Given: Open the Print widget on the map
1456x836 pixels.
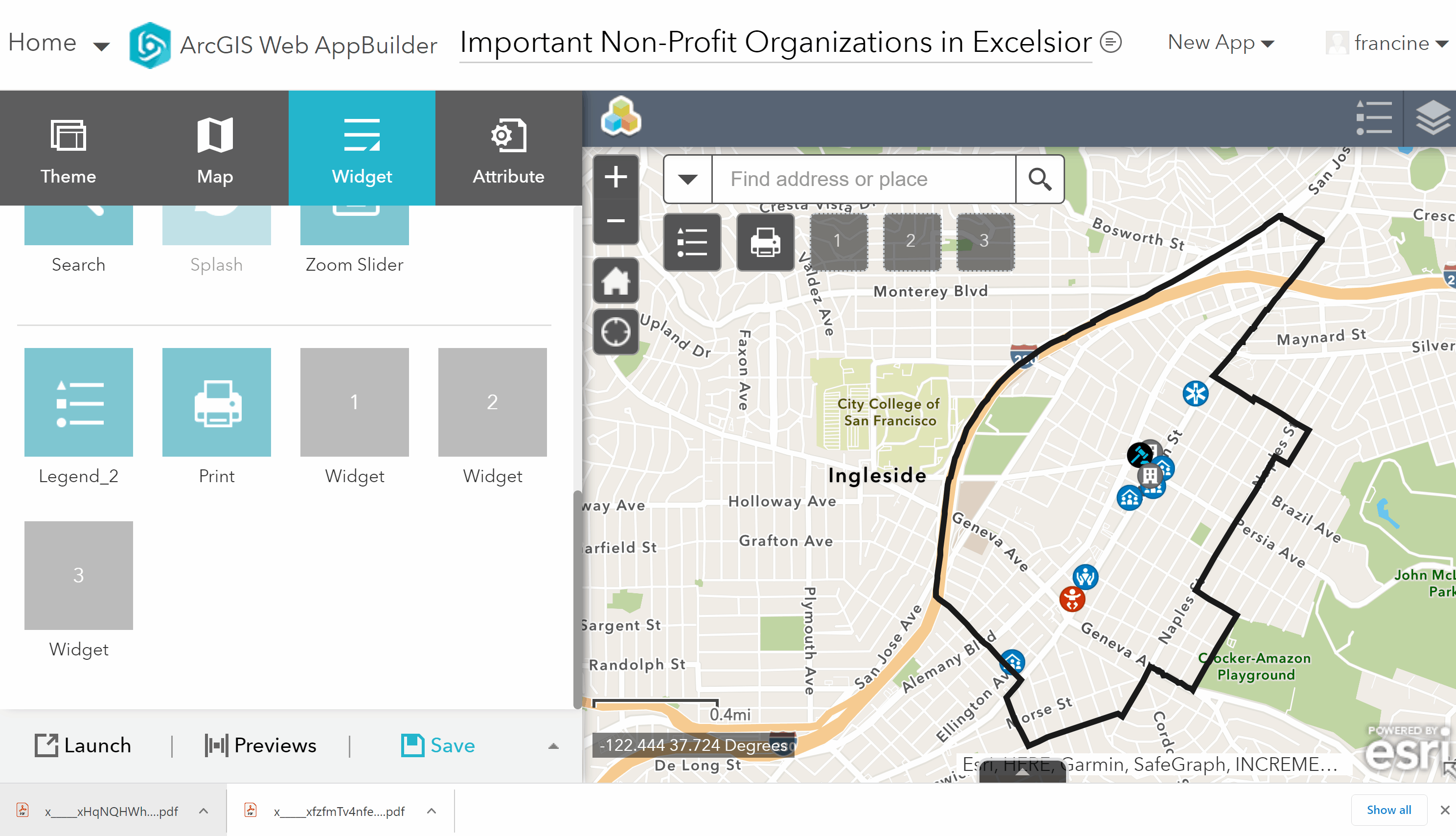Looking at the screenshot, I should (765, 242).
